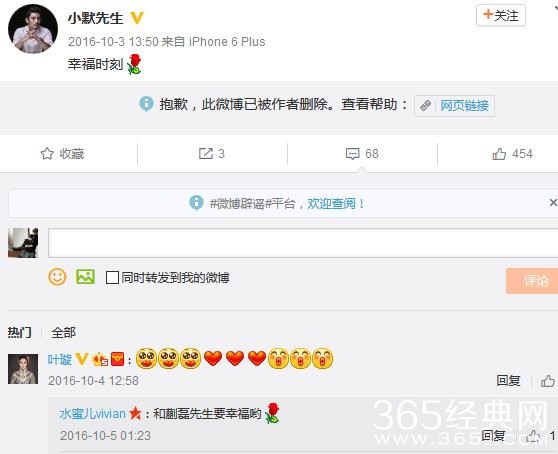558x454 pixels.
Task: Click the +关注 follow button
Action: [x=501, y=15]
